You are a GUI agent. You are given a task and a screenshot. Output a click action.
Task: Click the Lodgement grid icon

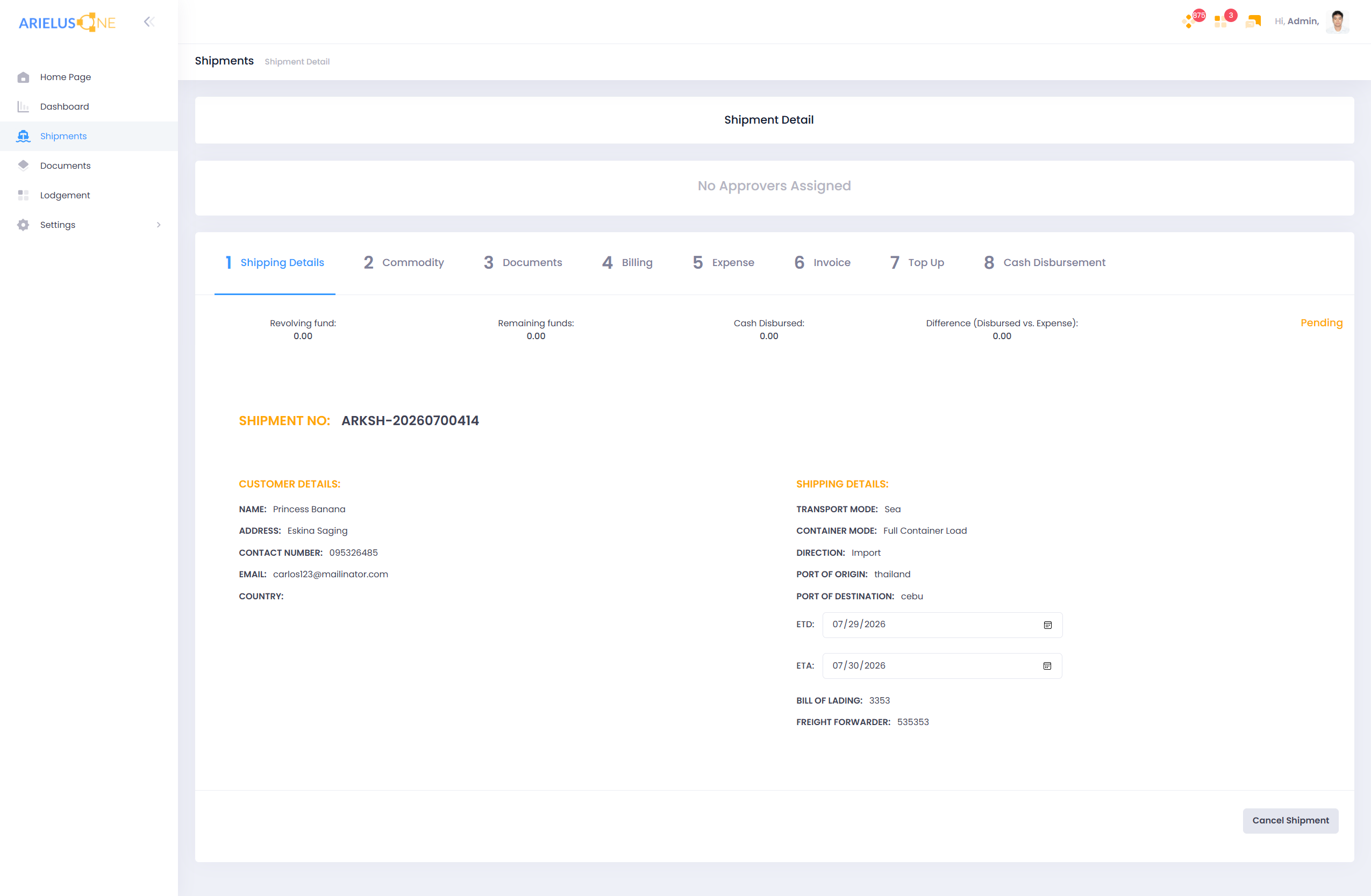pos(23,195)
